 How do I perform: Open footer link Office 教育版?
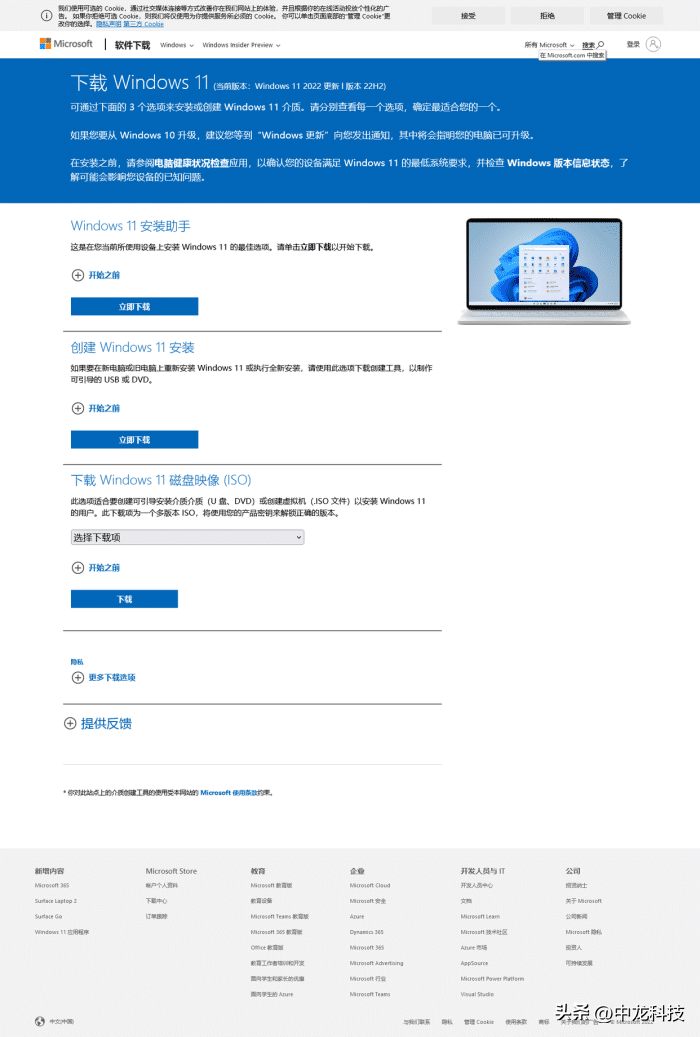[267, 948]
